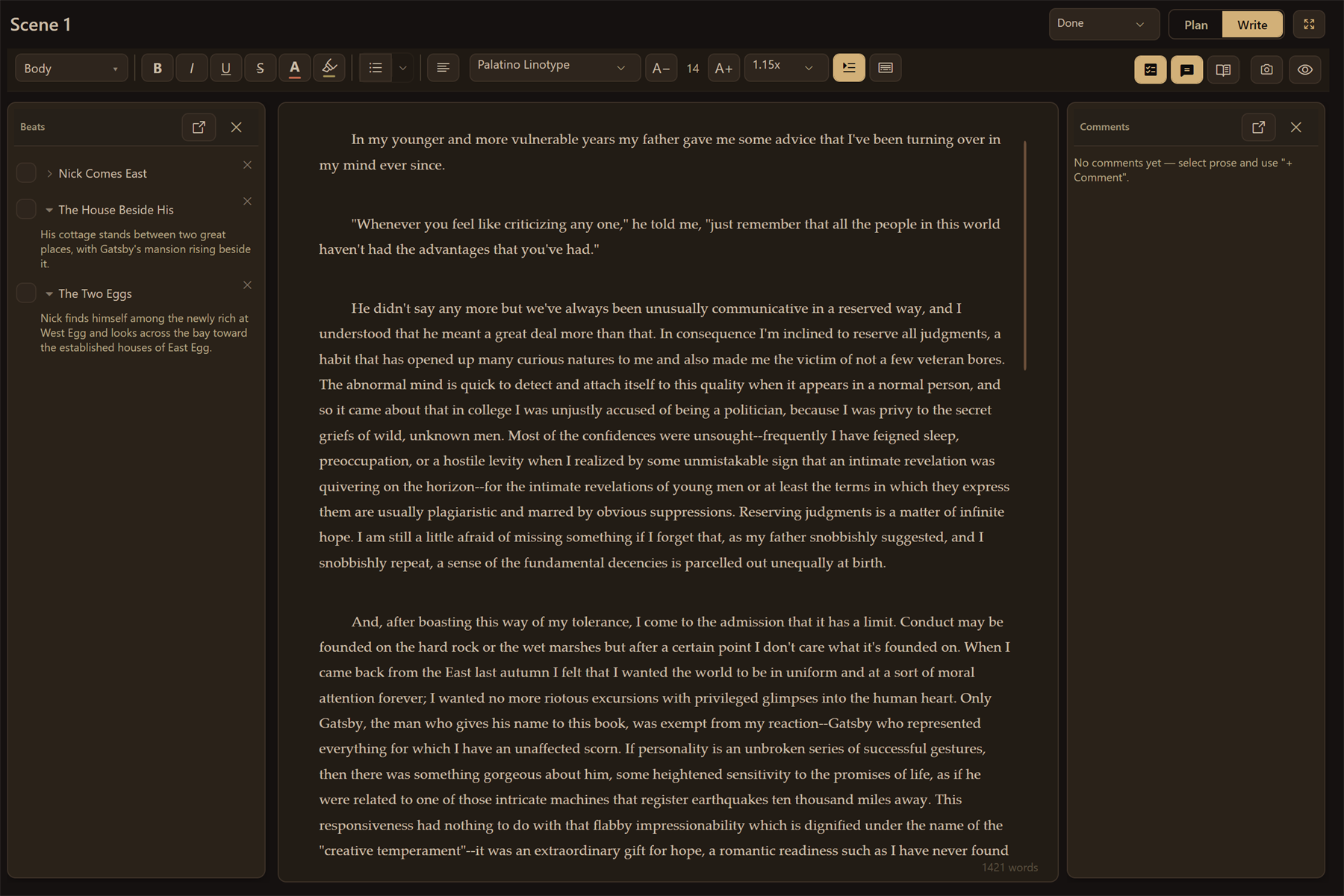Remove the Nick Comes East beat

click(247, 164)
